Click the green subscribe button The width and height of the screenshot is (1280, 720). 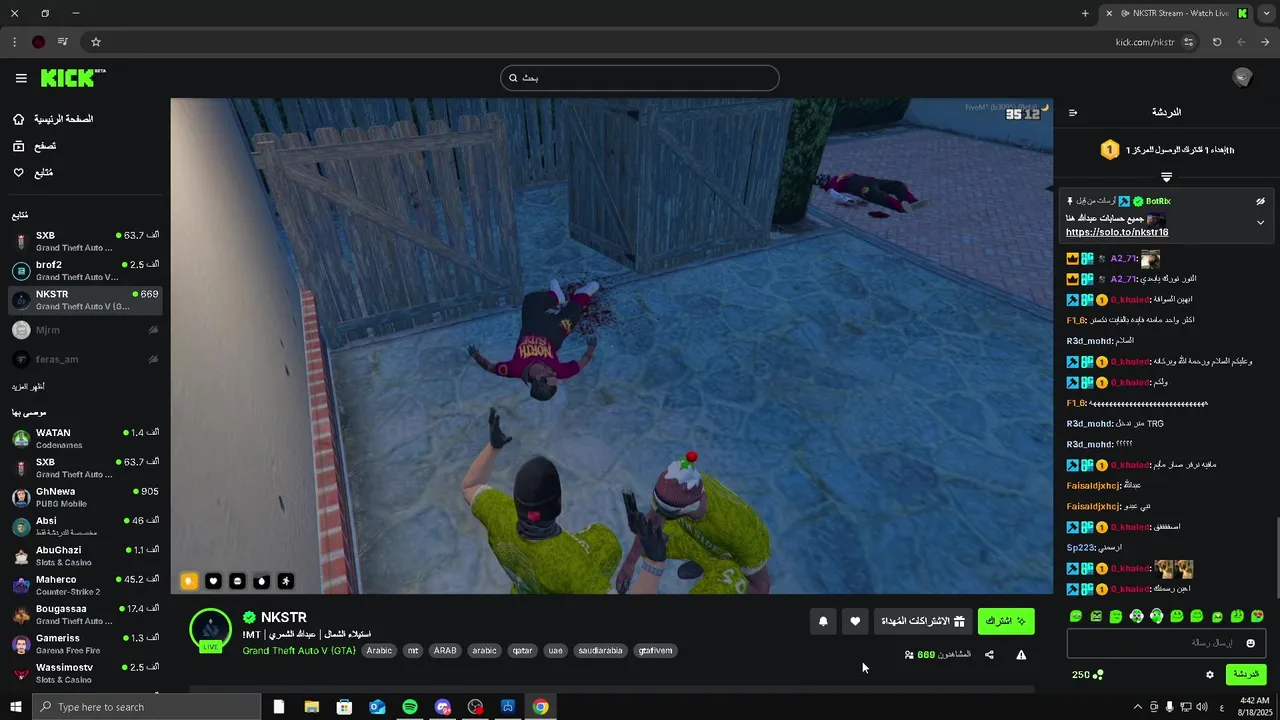(1006, 621)
